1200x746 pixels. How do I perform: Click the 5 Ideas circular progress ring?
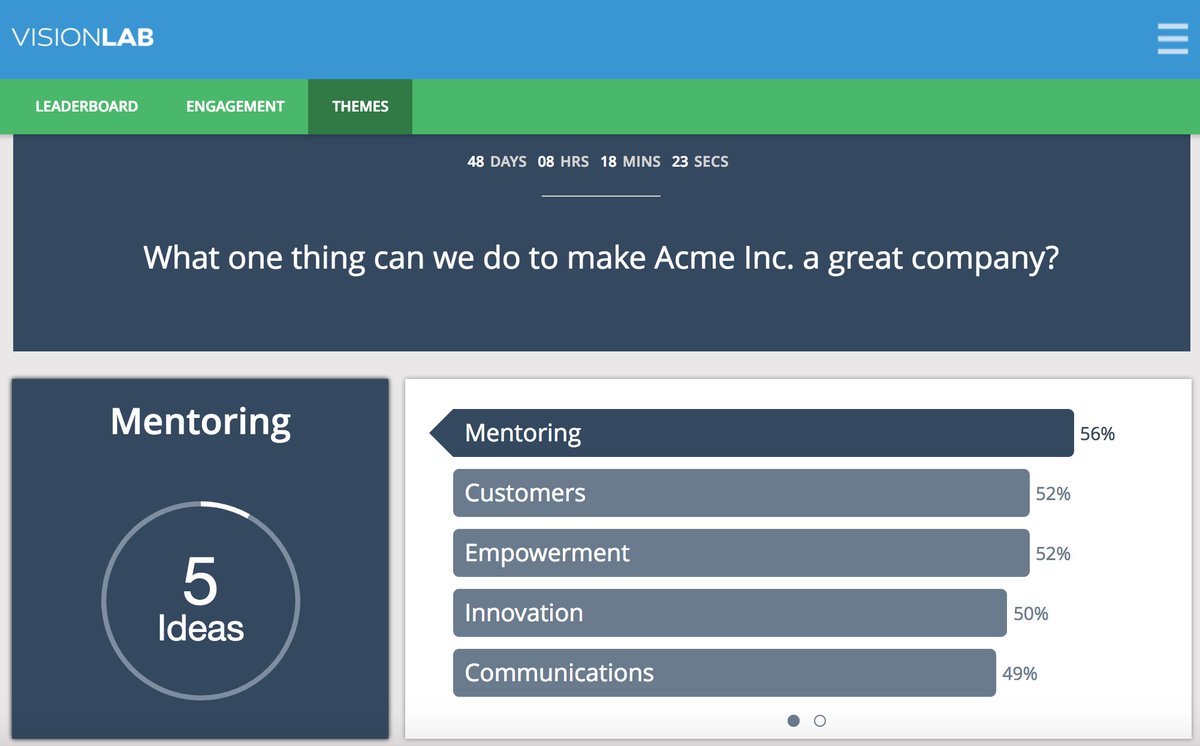pyautogui.click(x=201, y=600)
